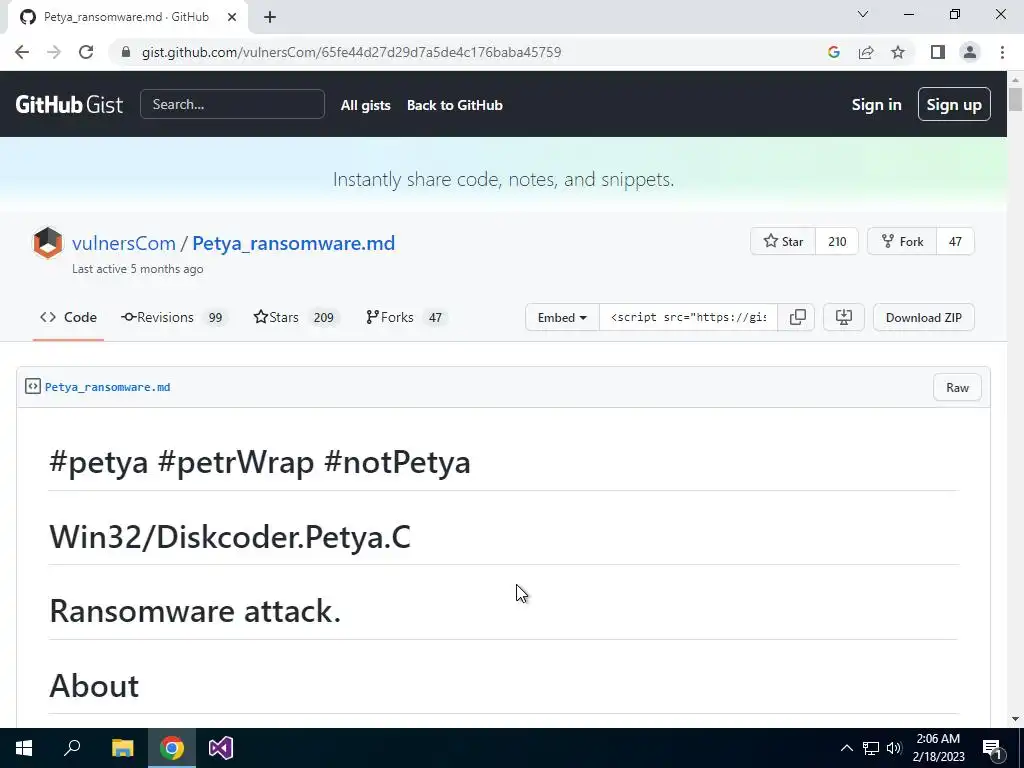Open the Petya_ransomware.md file link
Screen dimensions: 1024x768
click(107, 387)
